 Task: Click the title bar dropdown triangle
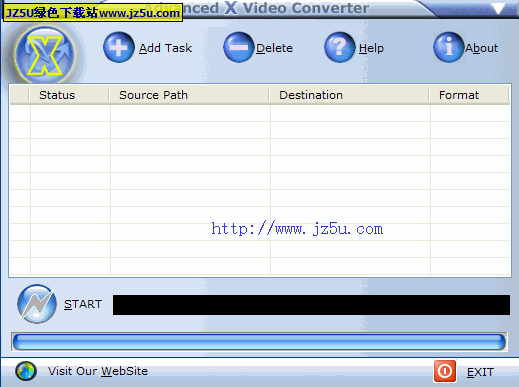click(498, 8)
